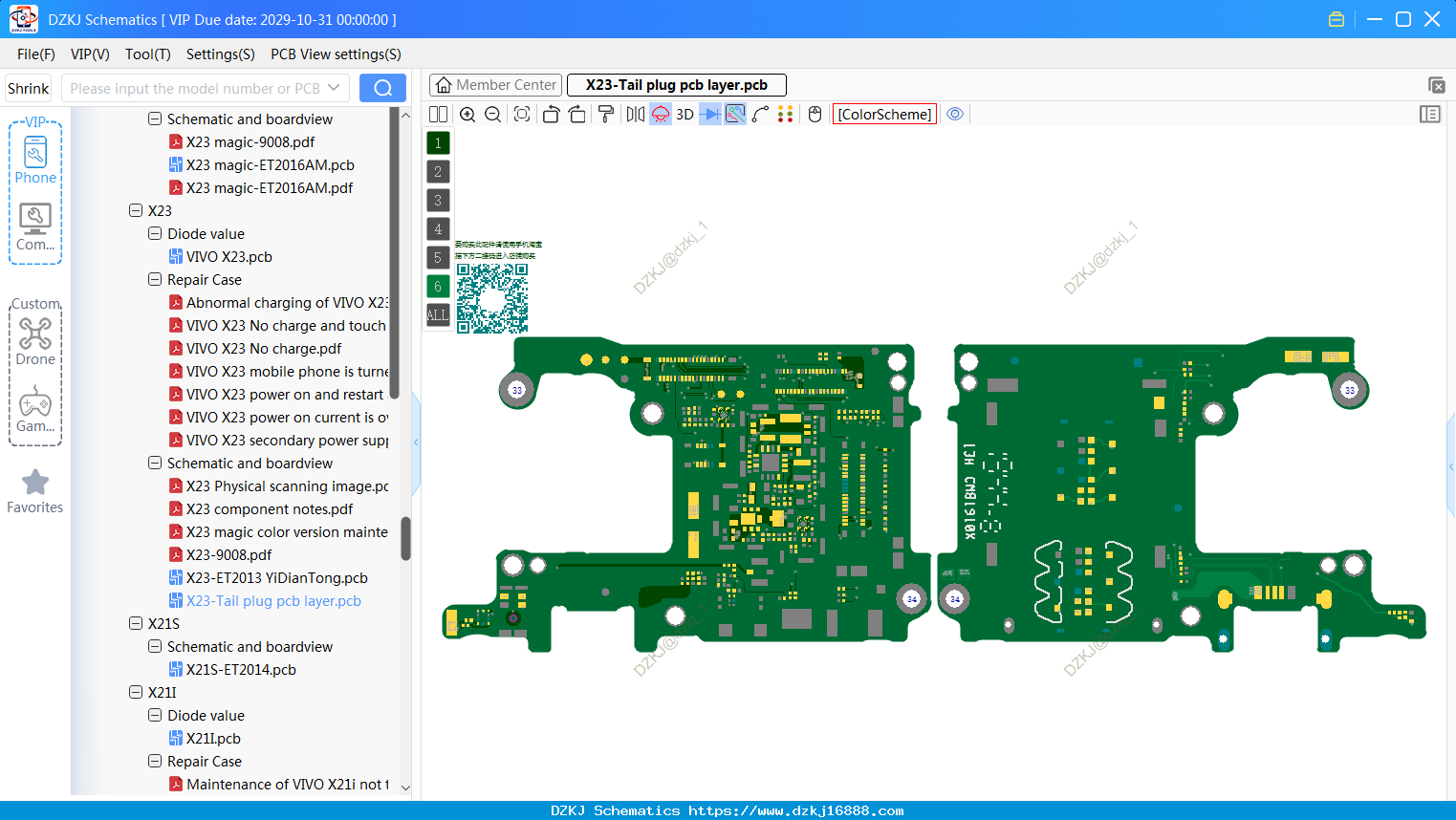Collapse the X21I tree node

click(136, 692)
